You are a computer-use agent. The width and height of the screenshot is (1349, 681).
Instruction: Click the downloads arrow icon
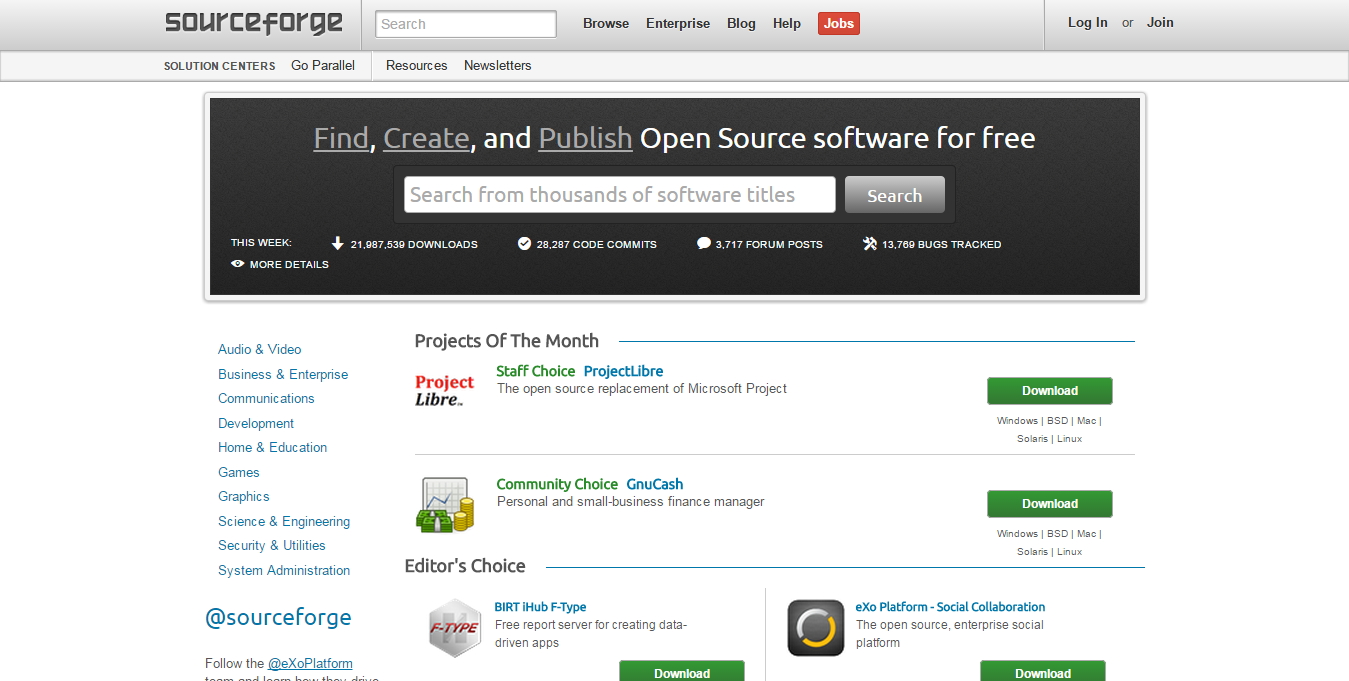pos(338,243)
